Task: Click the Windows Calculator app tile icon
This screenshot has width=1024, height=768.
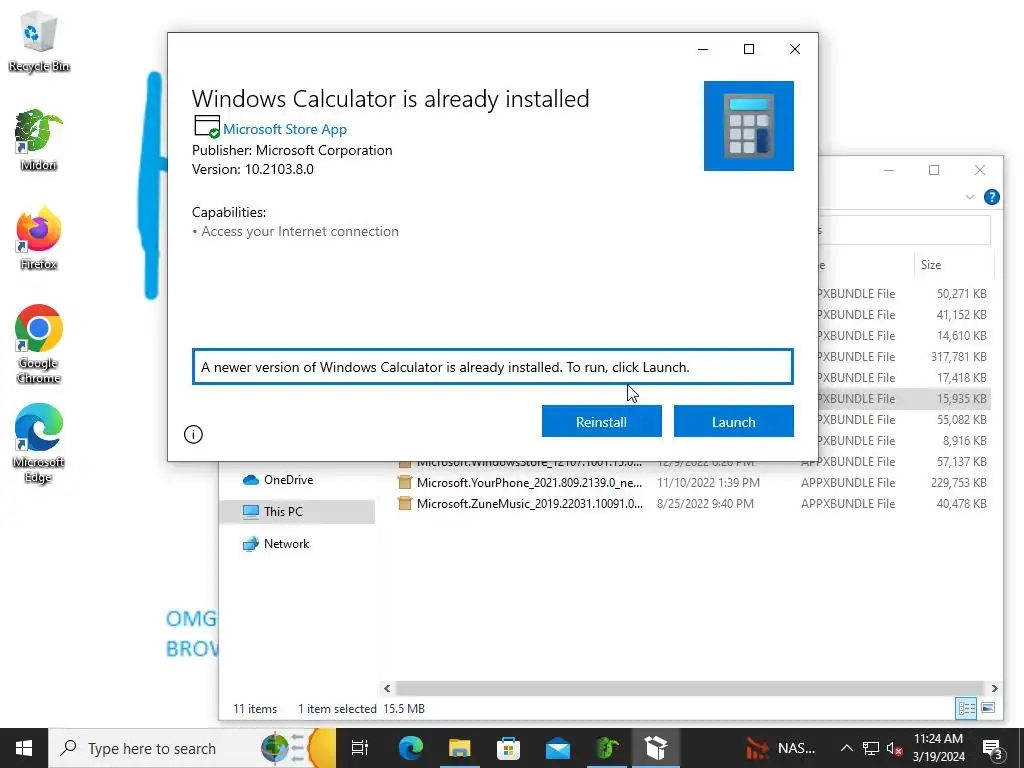Action: (749, 126)
